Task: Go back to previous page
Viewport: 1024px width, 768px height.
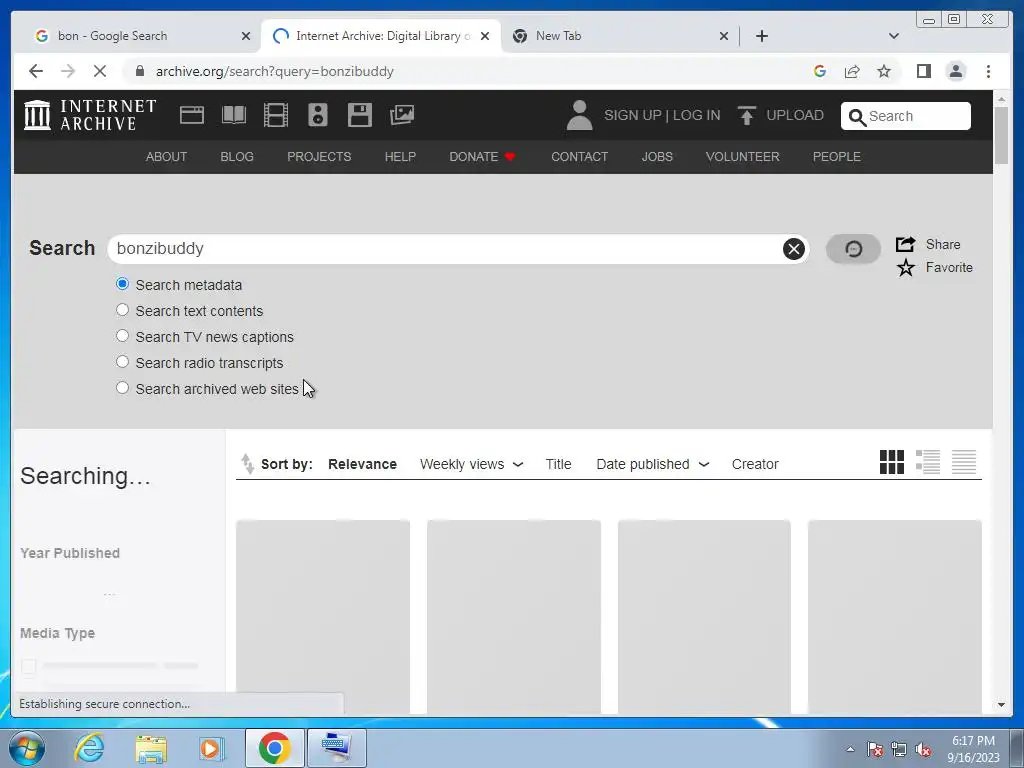Action: (36, 71)
